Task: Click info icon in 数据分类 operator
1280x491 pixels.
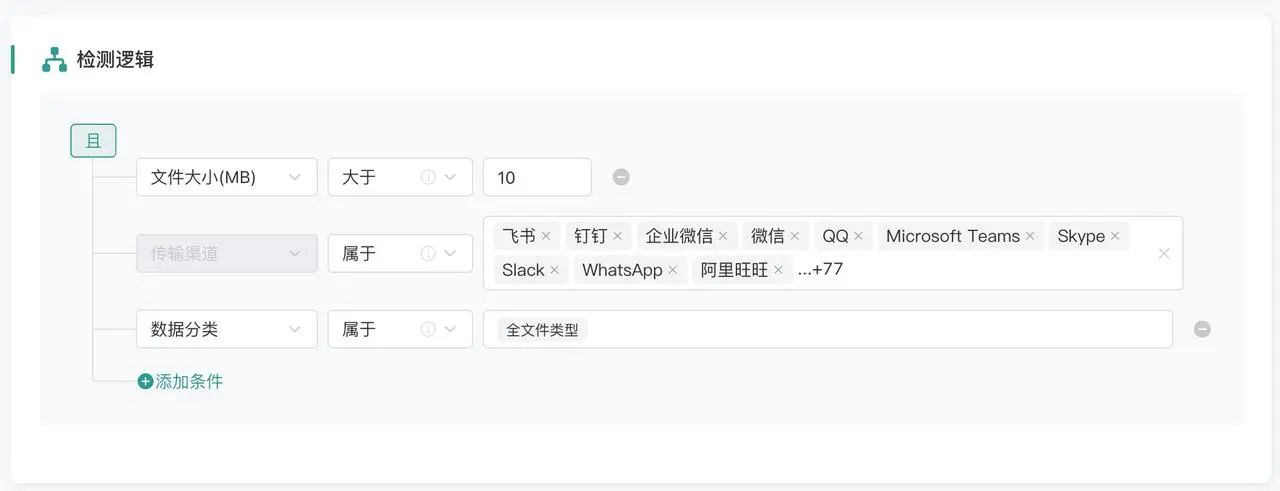Action: [x=428, y=329]
